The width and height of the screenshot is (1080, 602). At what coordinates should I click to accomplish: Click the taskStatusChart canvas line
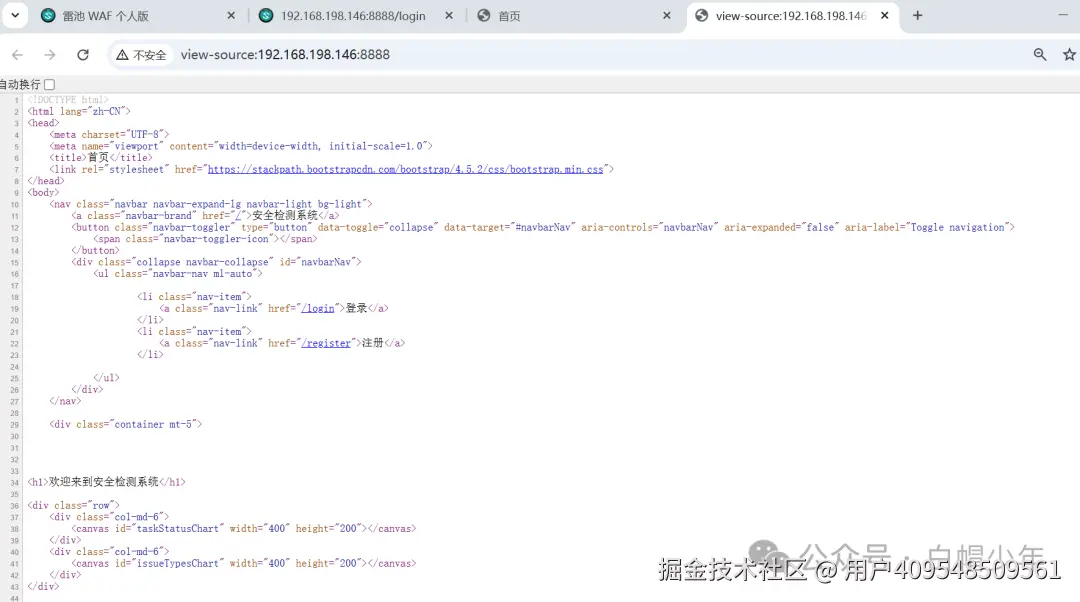click(x=243, y=529)
